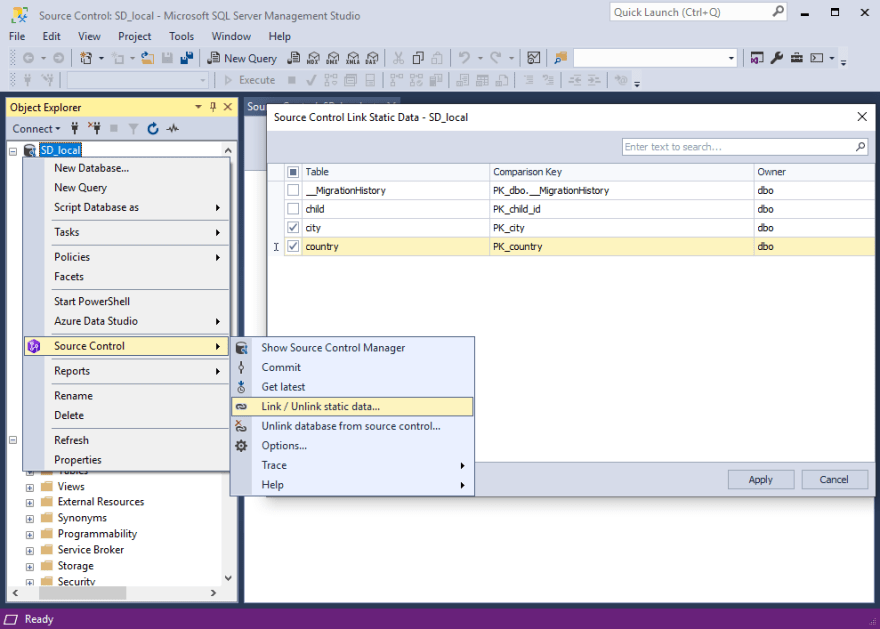Click the DMX query icon in the toolbar
The height and width of the screenshot is (629, 880).
(x=333, y=58)
